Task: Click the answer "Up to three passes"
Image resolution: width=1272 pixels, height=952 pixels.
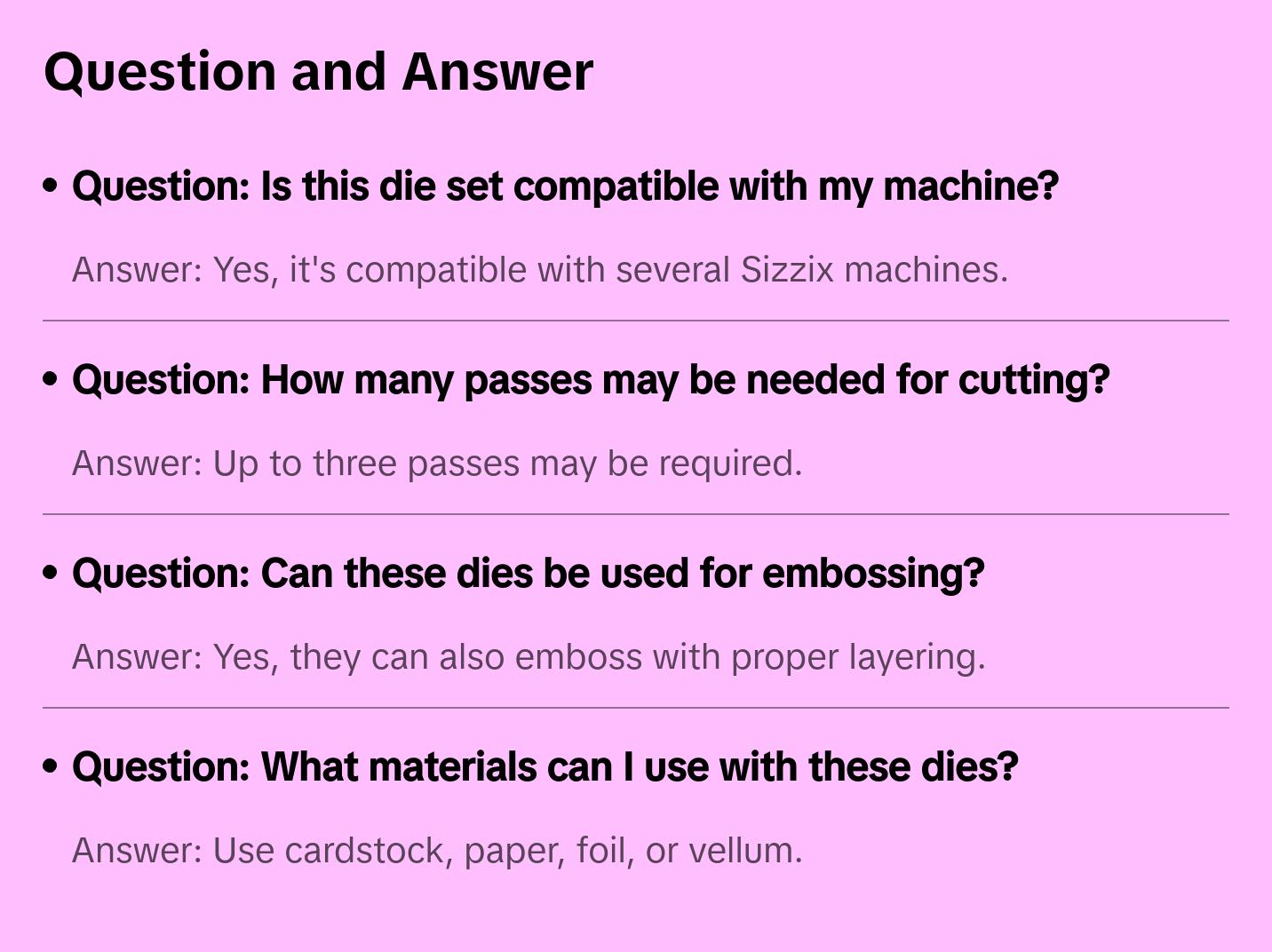Action: (x=437, y=464)
